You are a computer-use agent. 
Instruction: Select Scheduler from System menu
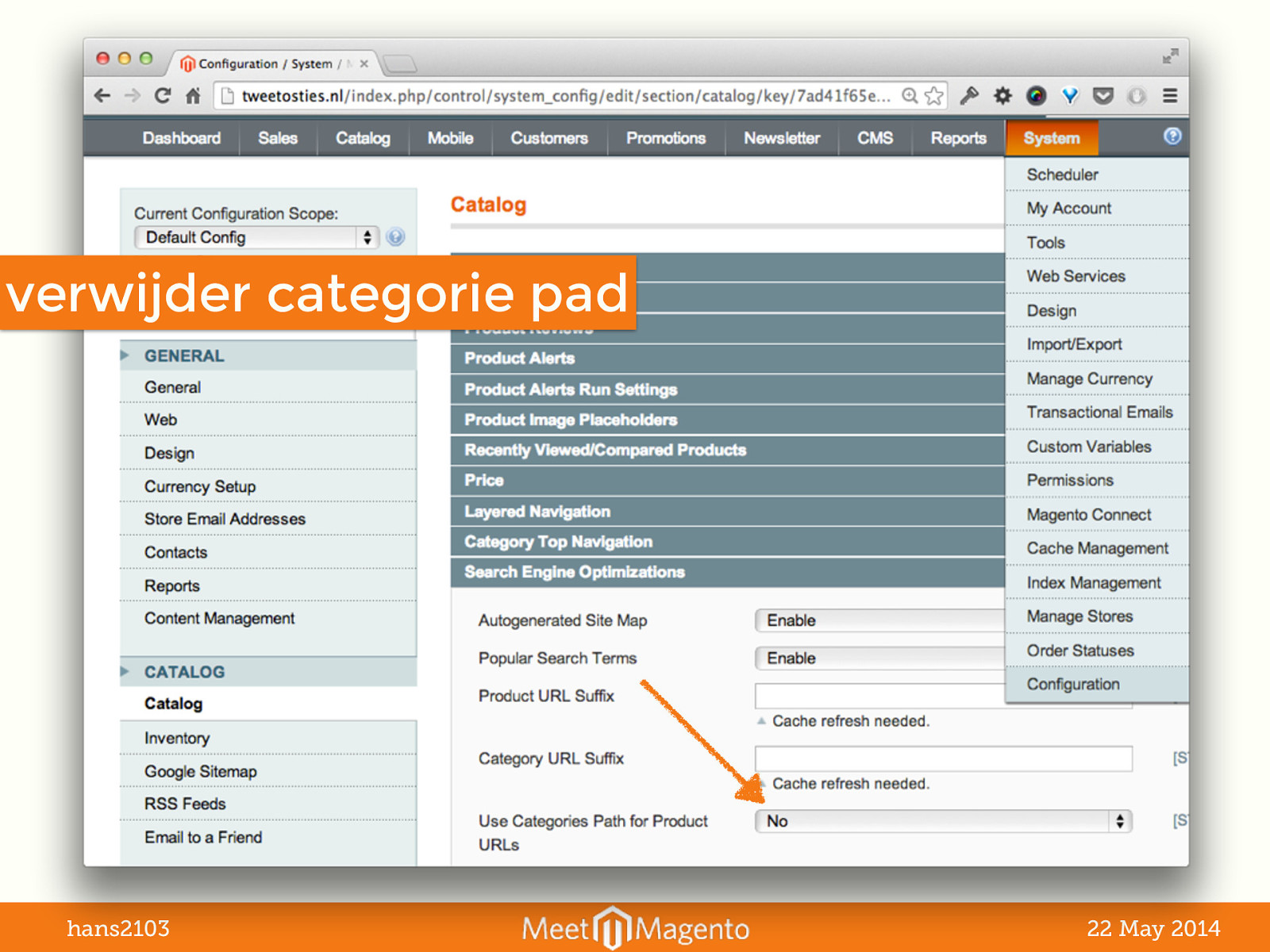pos(1097,175)
